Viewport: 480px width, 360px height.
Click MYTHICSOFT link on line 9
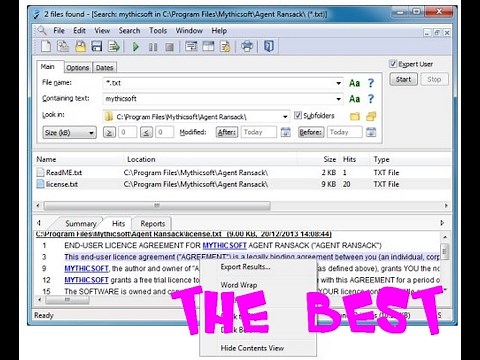tap(86, 268)
